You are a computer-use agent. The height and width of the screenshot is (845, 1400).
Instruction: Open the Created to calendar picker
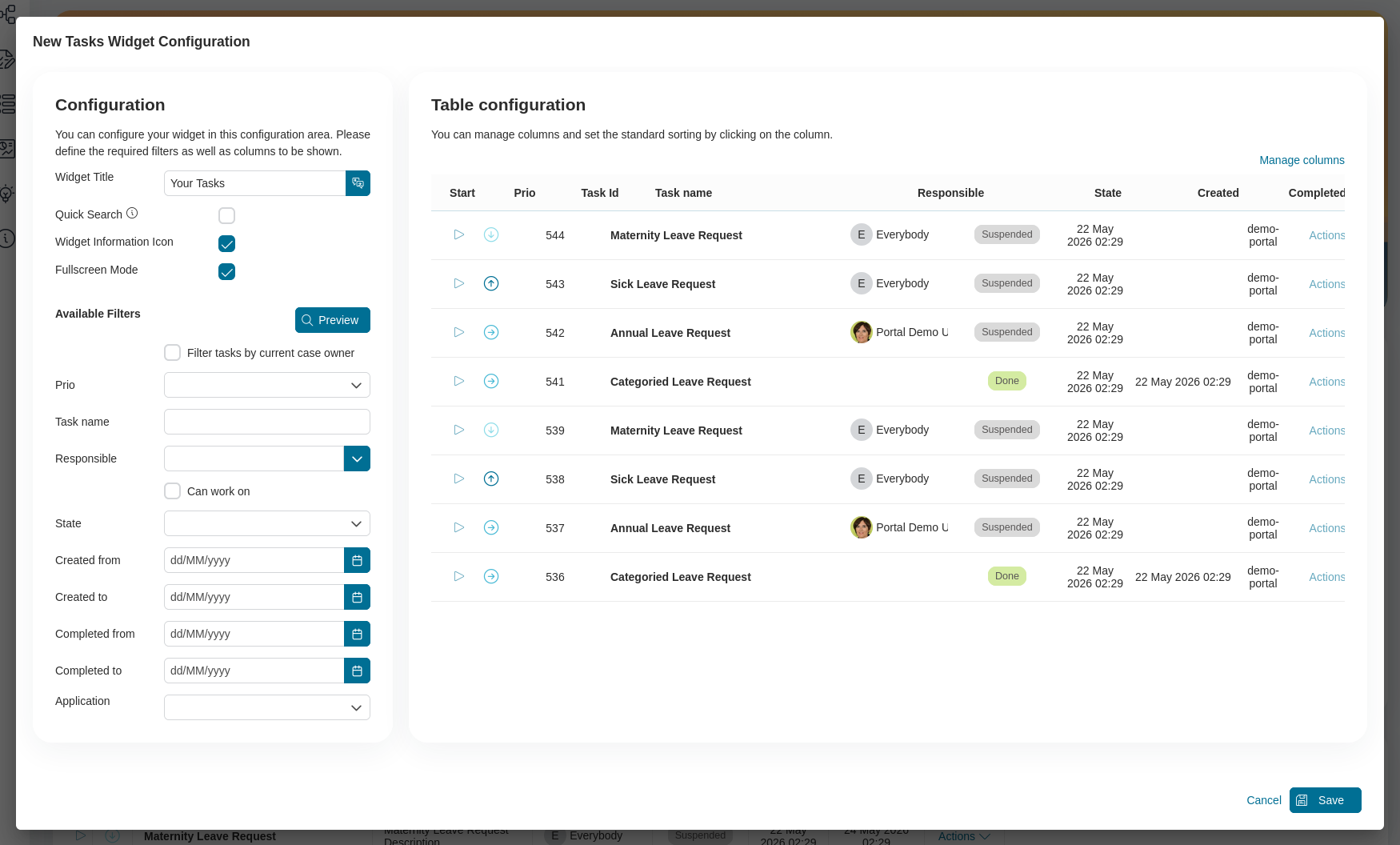click(357, 597)
